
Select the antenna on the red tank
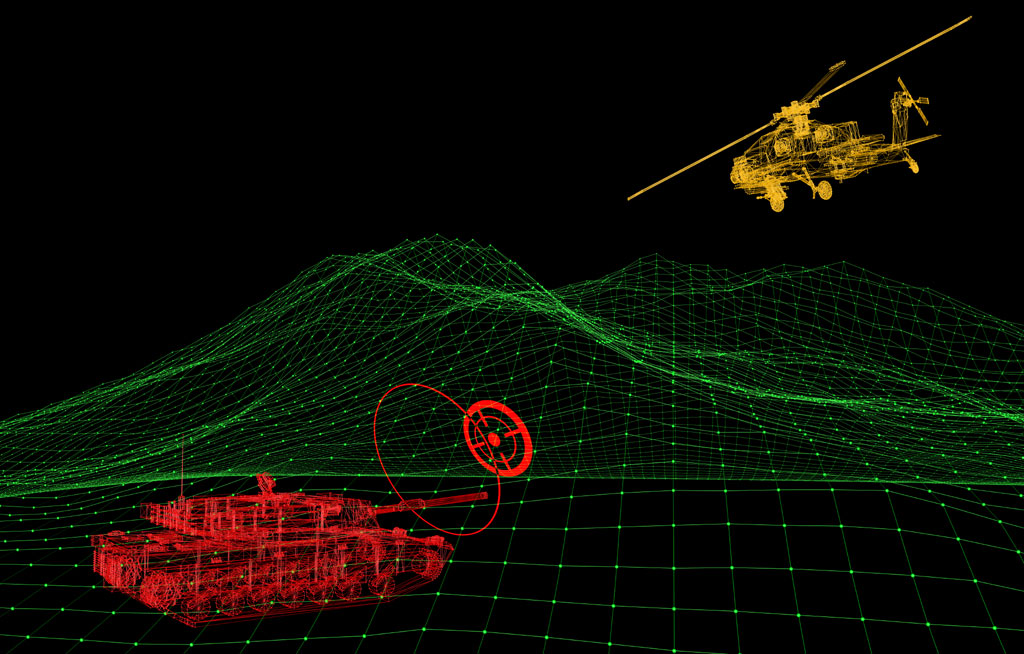point(183,470)
